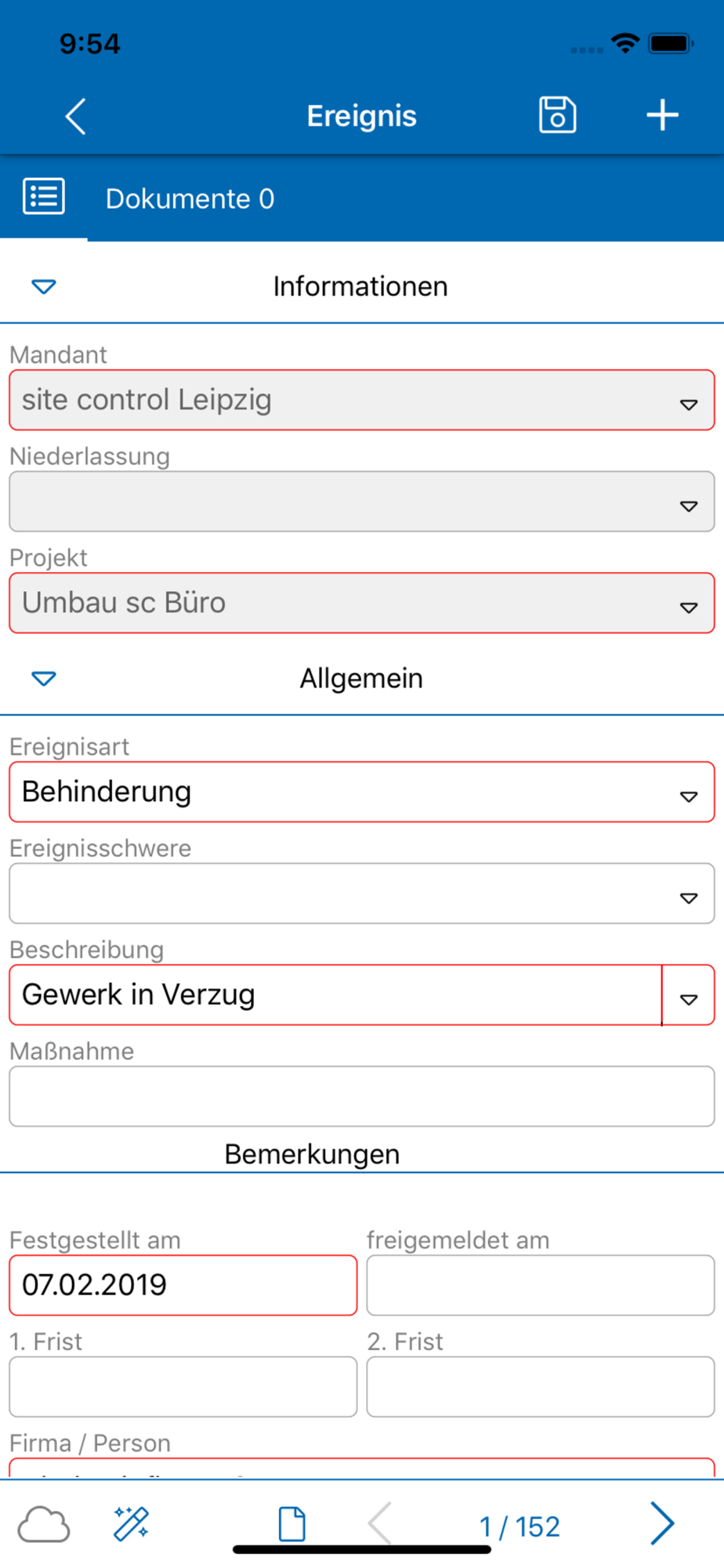Open the Mandant dropdown
The height and width of the screenshot is (1568, 724).
(362, 400)
